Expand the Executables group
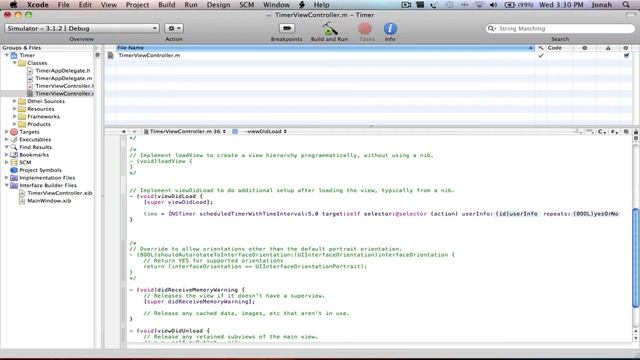Screen dimensions: 640x360 [x=7, y=139]
